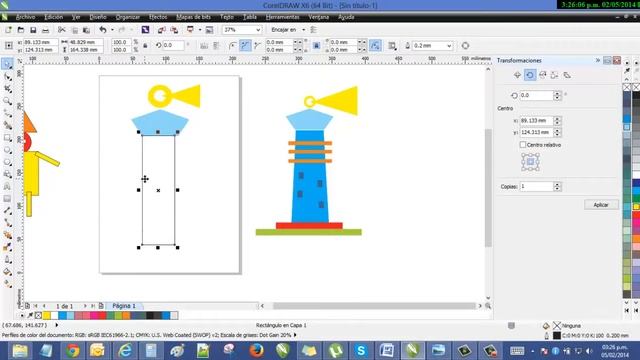Open Google Chrome from taskbar
640x360 pixels.
click(x=73, y=351)
